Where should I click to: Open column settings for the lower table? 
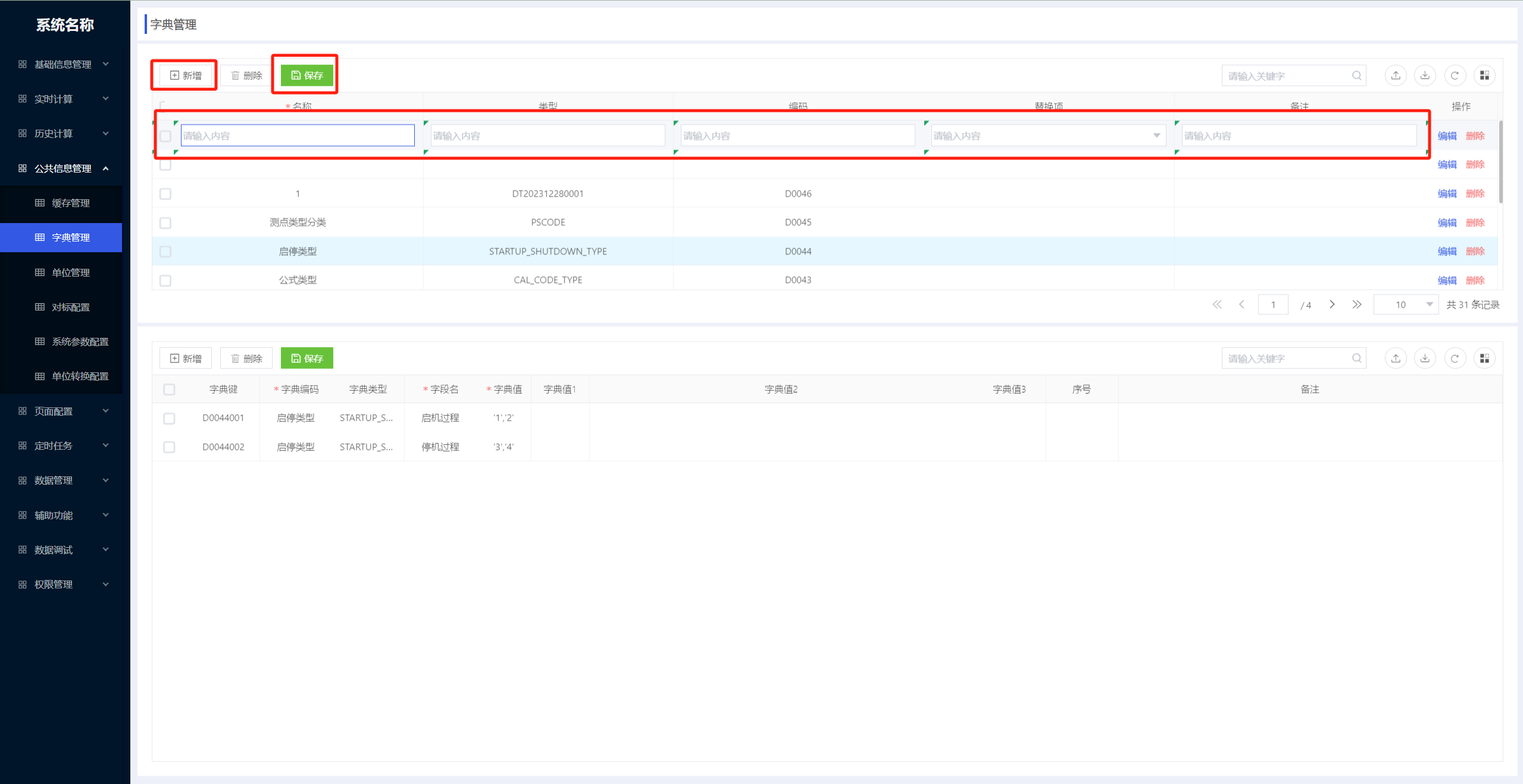(x=1484, y=358)
